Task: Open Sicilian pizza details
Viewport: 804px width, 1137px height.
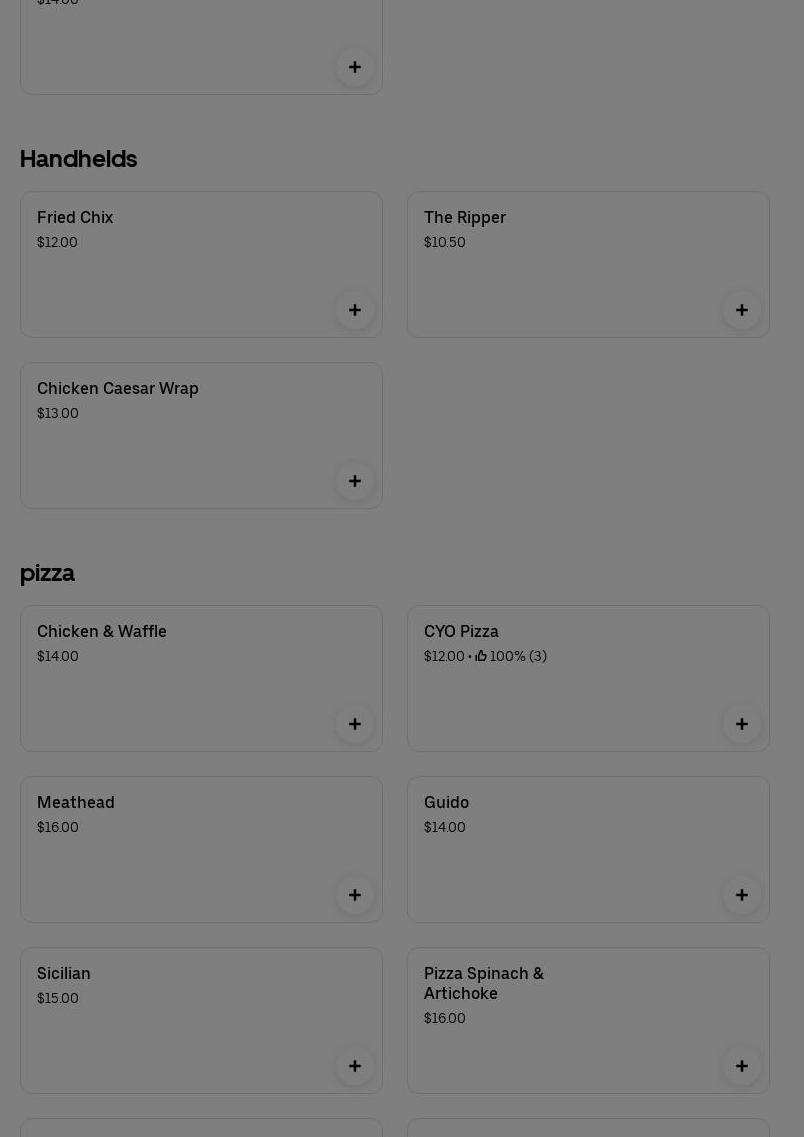Action: 202,1021
